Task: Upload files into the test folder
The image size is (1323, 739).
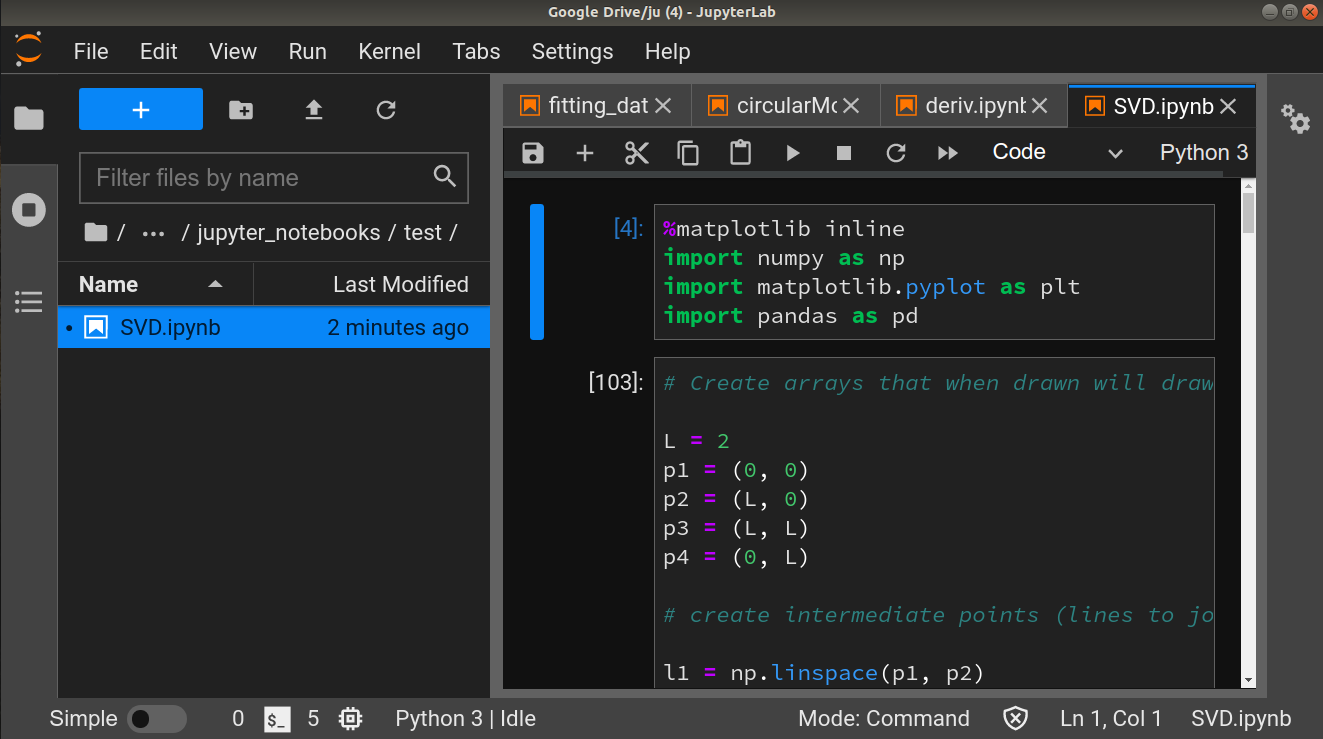Action: click(x=313, y=111)
